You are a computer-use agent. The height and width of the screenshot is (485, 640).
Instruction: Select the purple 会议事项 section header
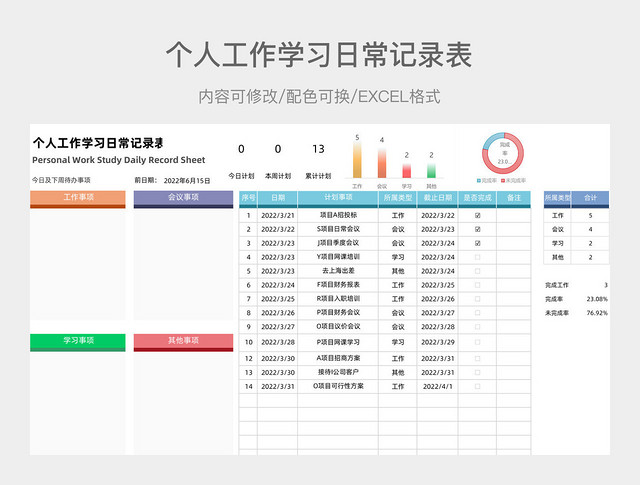pos(183,199)
